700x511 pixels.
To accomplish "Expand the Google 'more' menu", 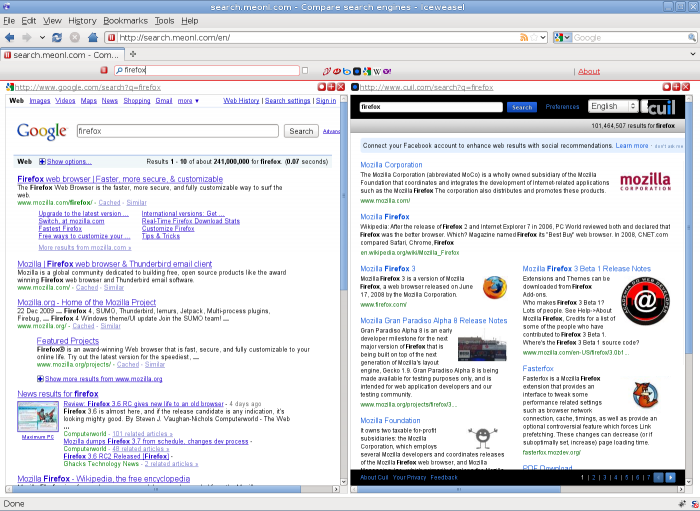I will click(188, 101).
